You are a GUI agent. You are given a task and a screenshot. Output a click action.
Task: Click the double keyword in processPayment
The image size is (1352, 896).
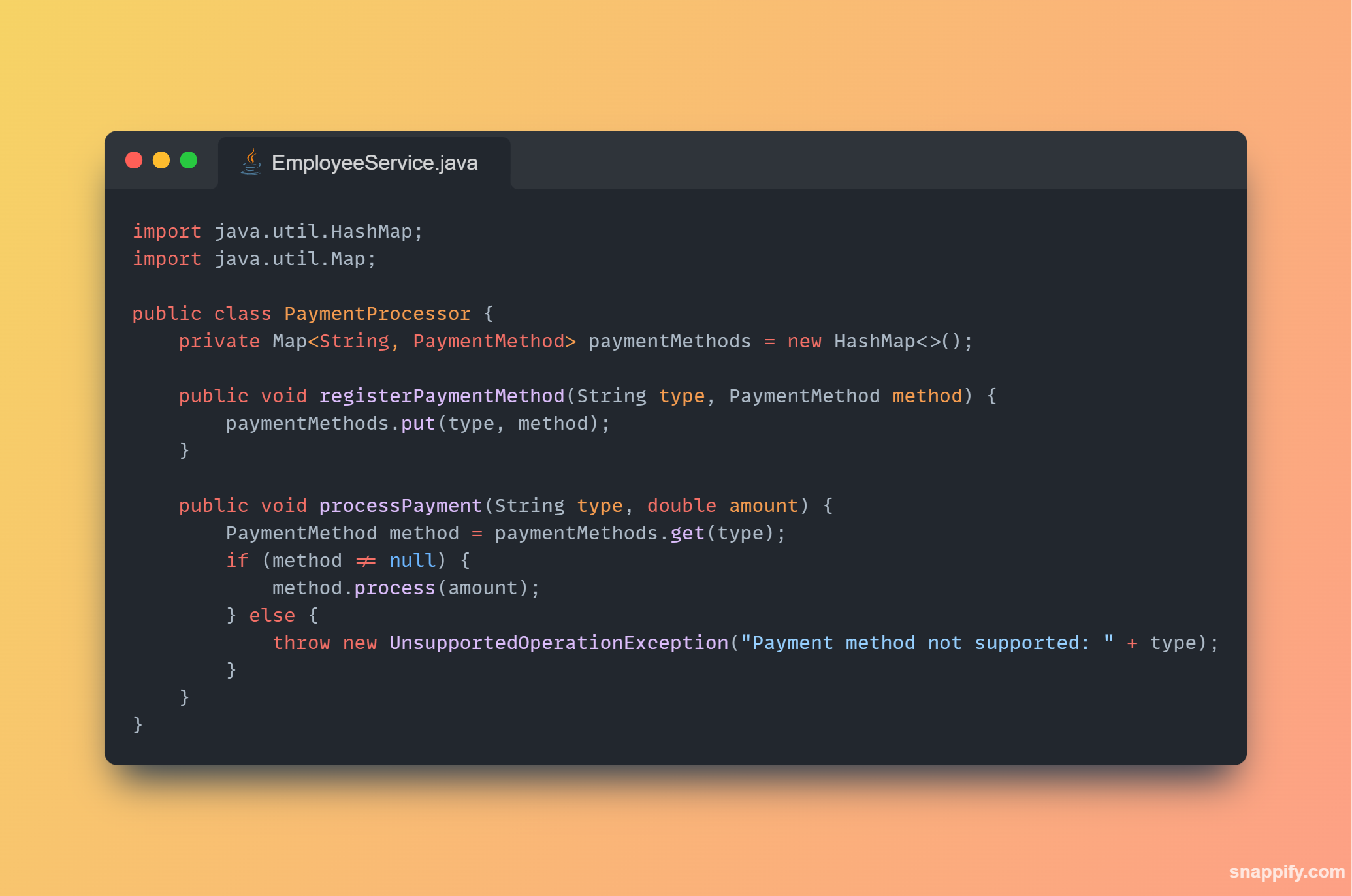(682, 506)
